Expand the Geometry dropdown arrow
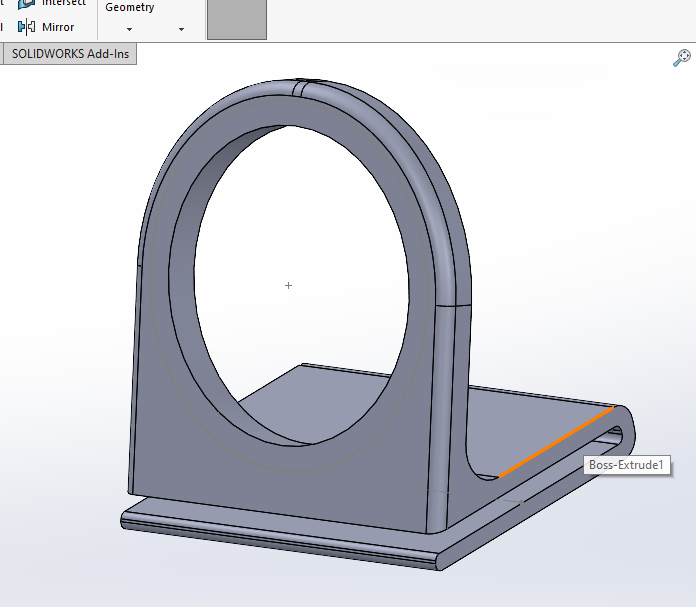The height and width of the screenshot is (607, 696). point(129,29)
